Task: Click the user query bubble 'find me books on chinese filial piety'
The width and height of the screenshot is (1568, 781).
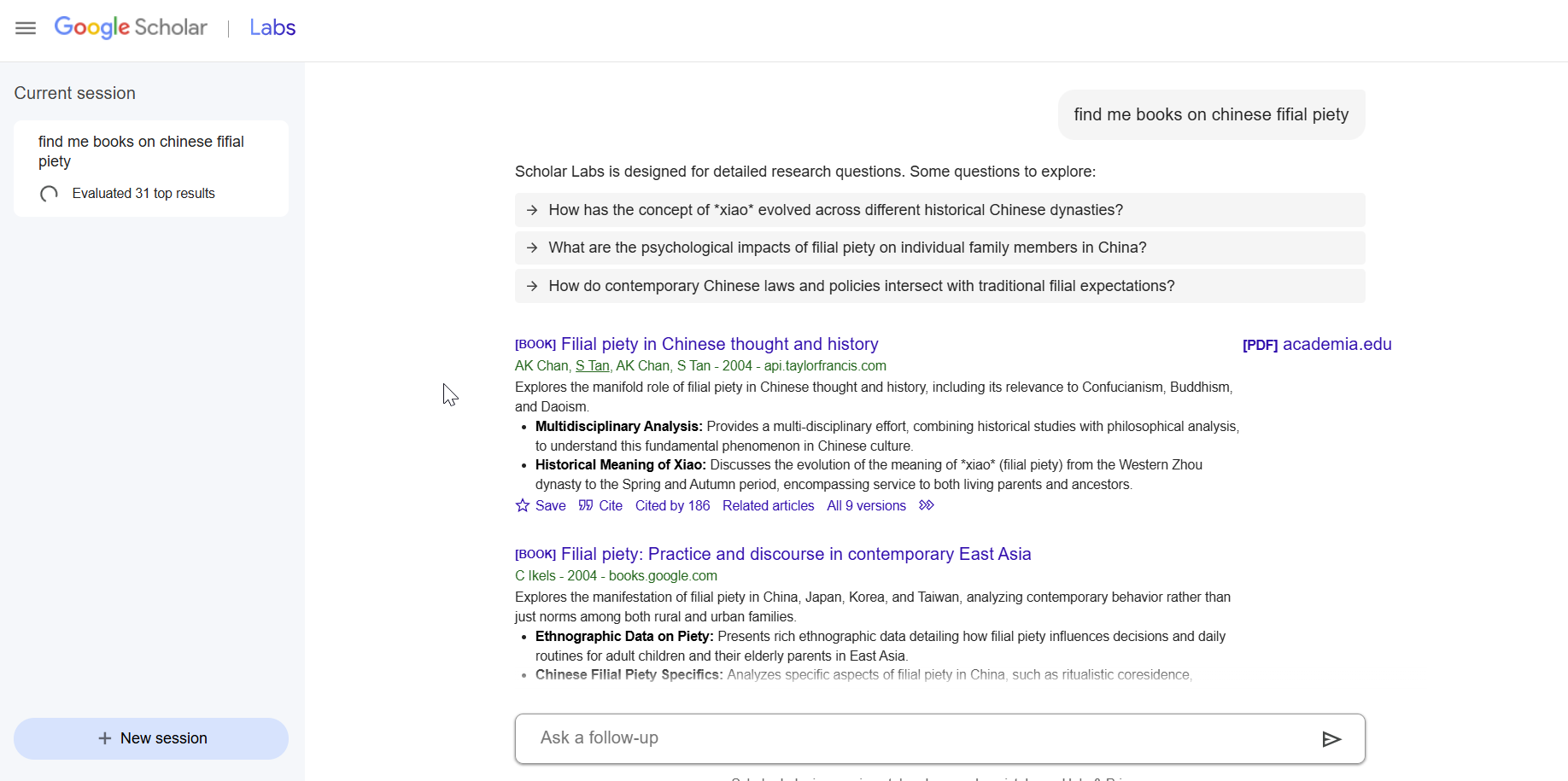Action: 1211,114
